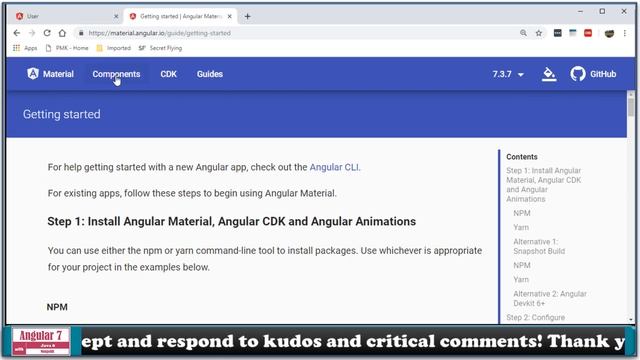Screen dimensions: 640x360
Task: Click the browser back arrow
Action: pos(16,33)
